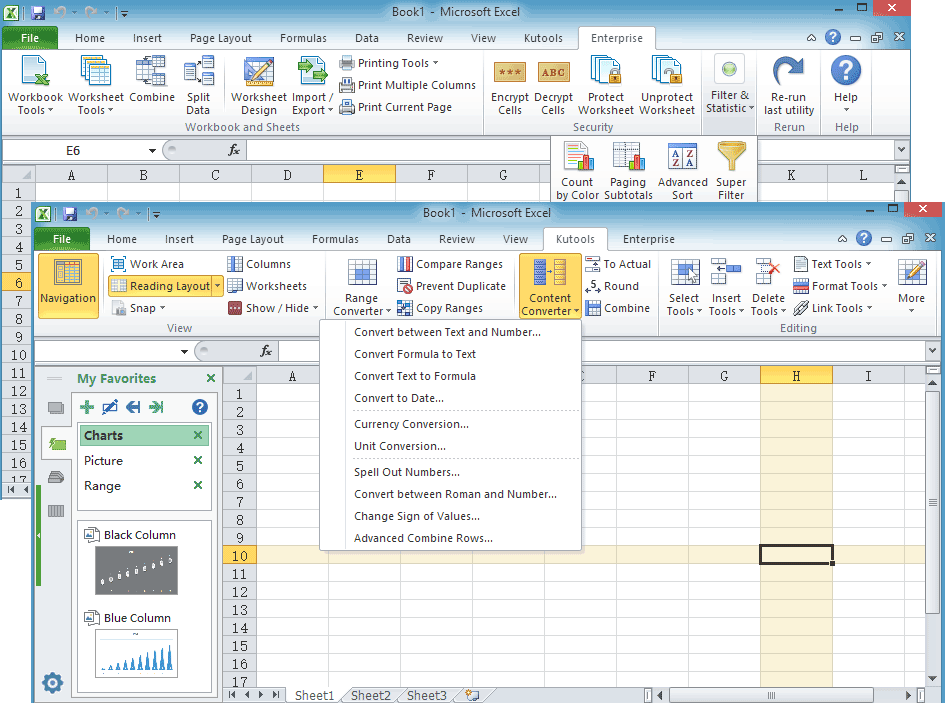
Task: Click the Decrypt Cells icon
Action: [553, 73]
